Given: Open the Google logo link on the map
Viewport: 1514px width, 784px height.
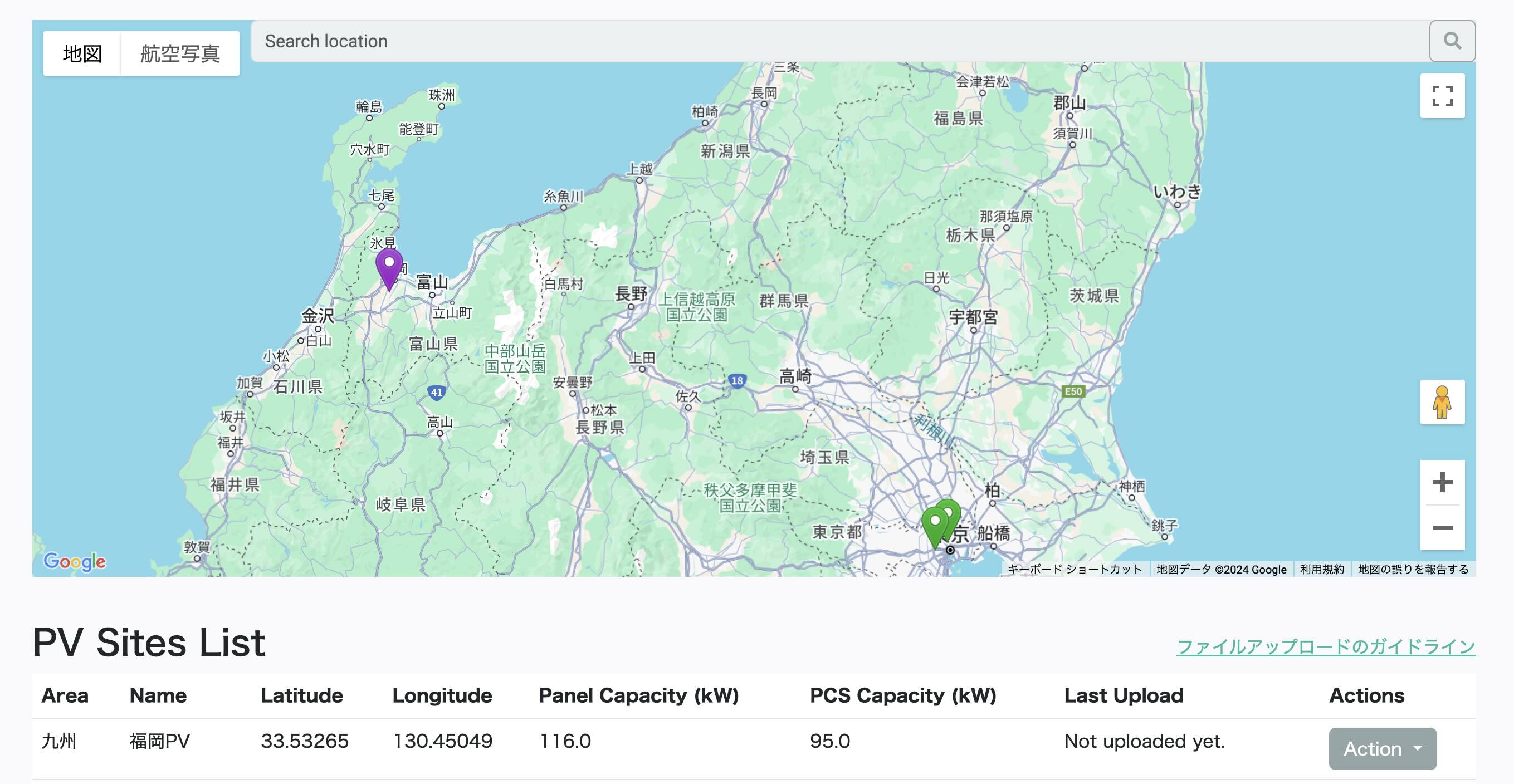Looking at the screenshot, I should tap(75, 561).
